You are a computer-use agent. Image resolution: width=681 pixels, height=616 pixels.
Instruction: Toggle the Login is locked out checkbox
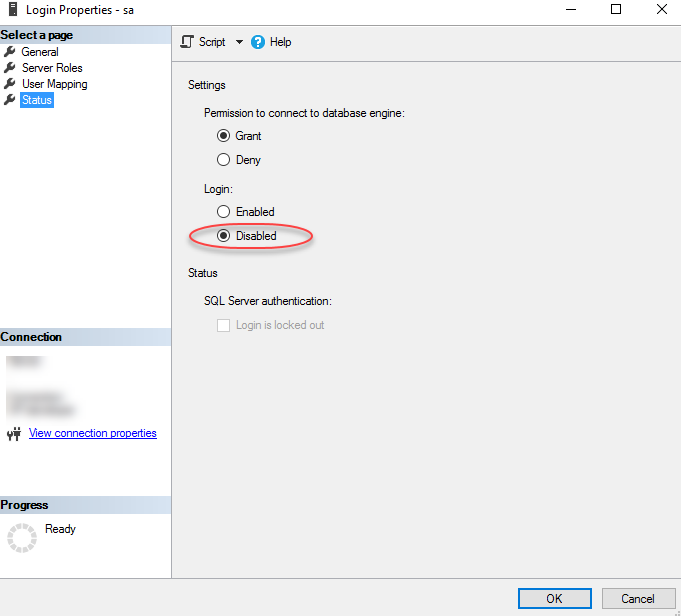pyautogui.click(x=223, y=325)
